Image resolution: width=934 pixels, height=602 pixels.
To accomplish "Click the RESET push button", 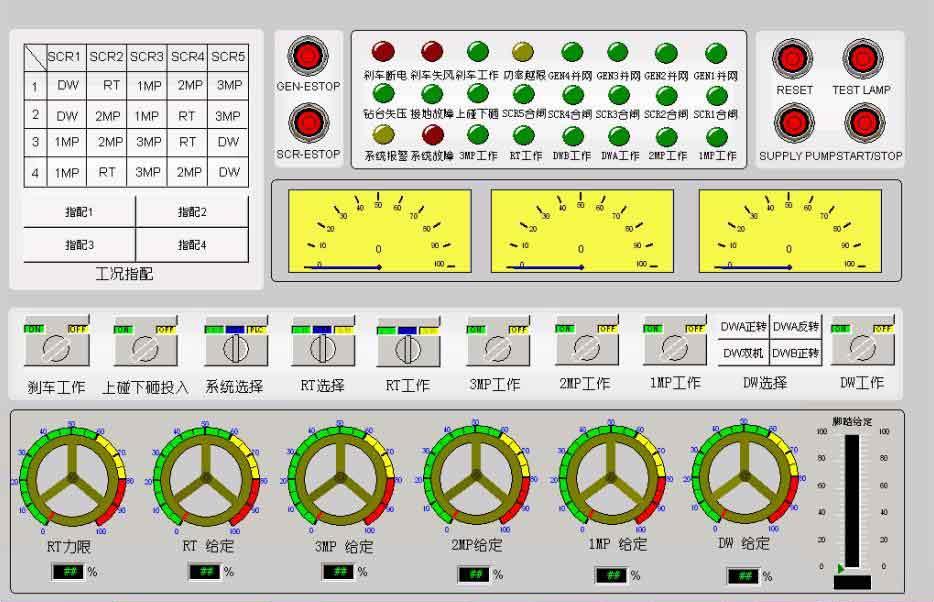I will point(794,60).
